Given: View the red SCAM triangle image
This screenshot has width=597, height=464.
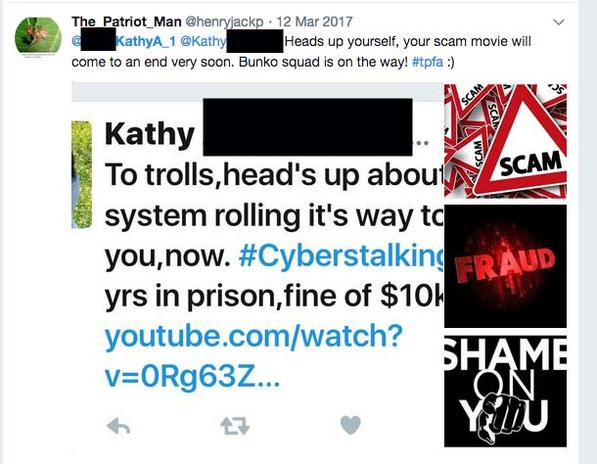Looking at the screenshot, I should [x=505, y=141].
